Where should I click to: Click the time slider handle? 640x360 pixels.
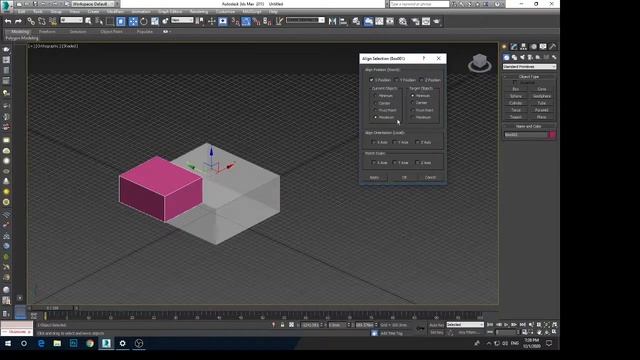52,308
